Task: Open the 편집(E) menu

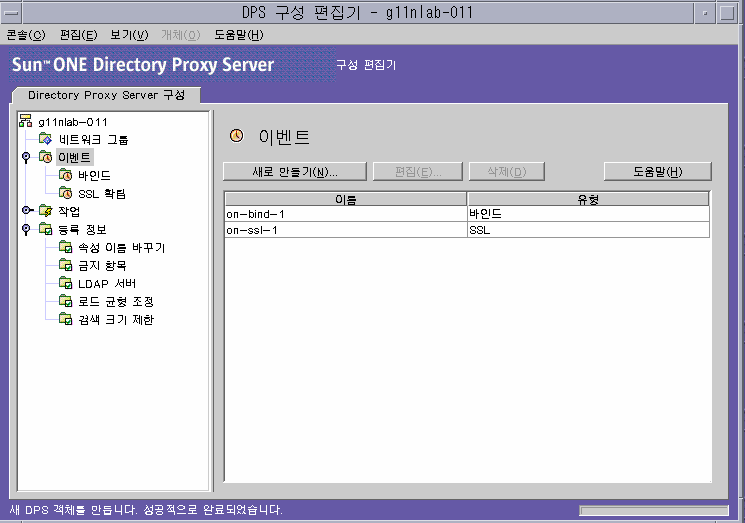Action: 78,35
